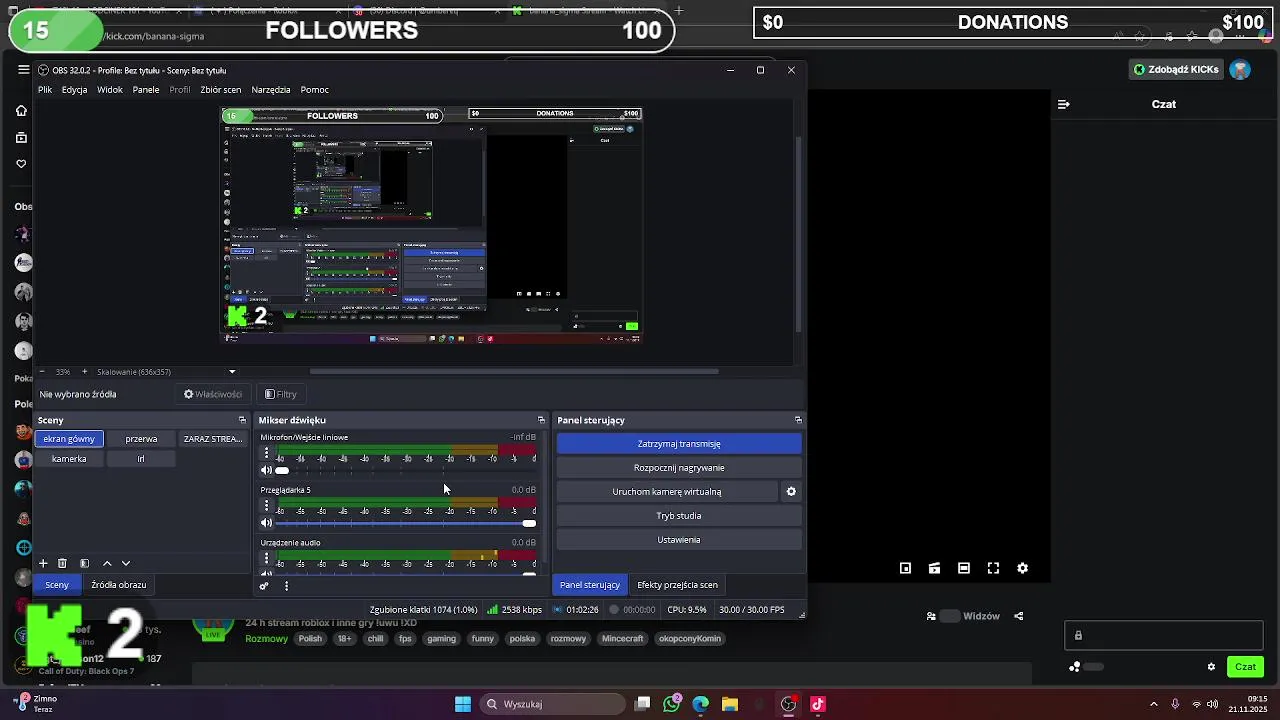This screenshot has width=1280, height=720.
Task: Open advanced audio properties gear icon
Action: pos(265,586)
